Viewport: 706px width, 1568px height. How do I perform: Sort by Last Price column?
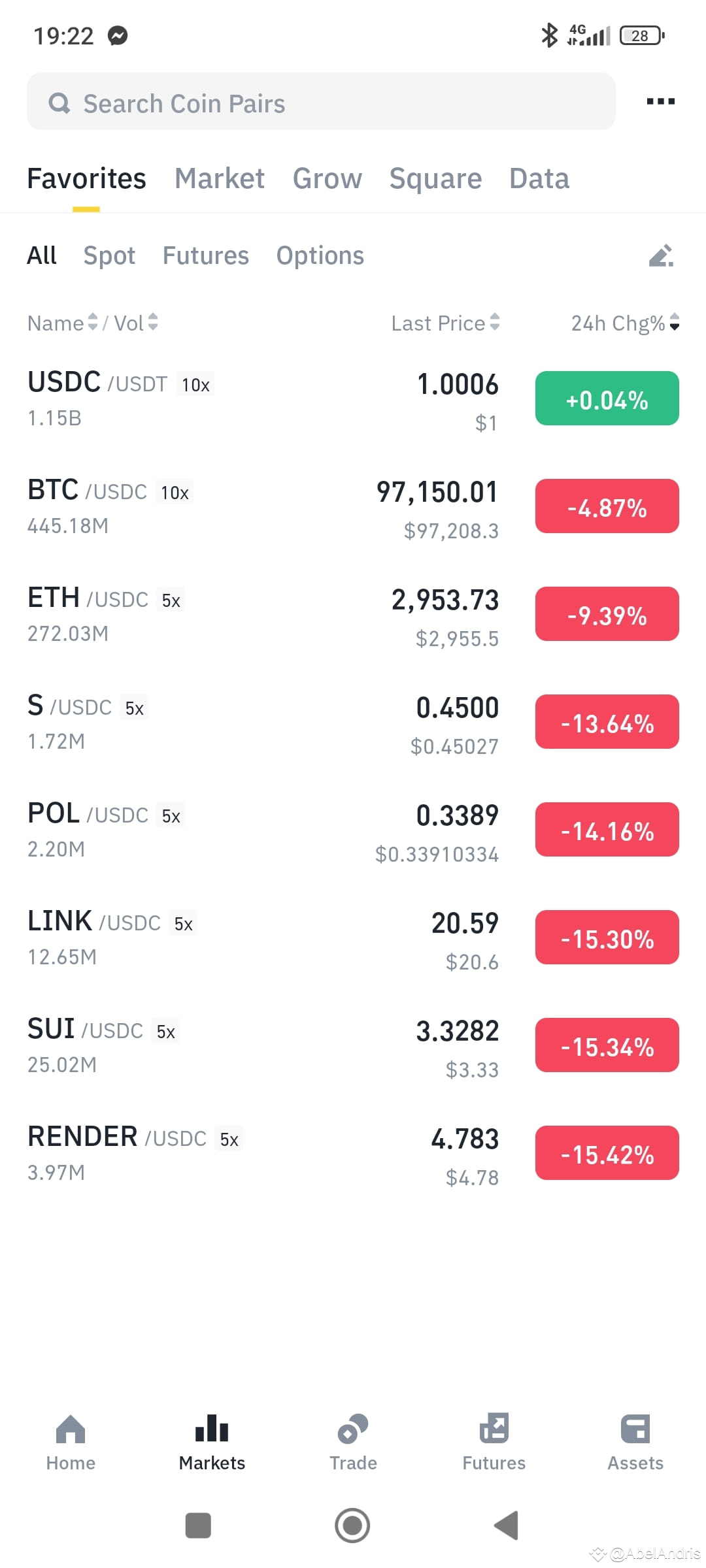tap(446, 323)
